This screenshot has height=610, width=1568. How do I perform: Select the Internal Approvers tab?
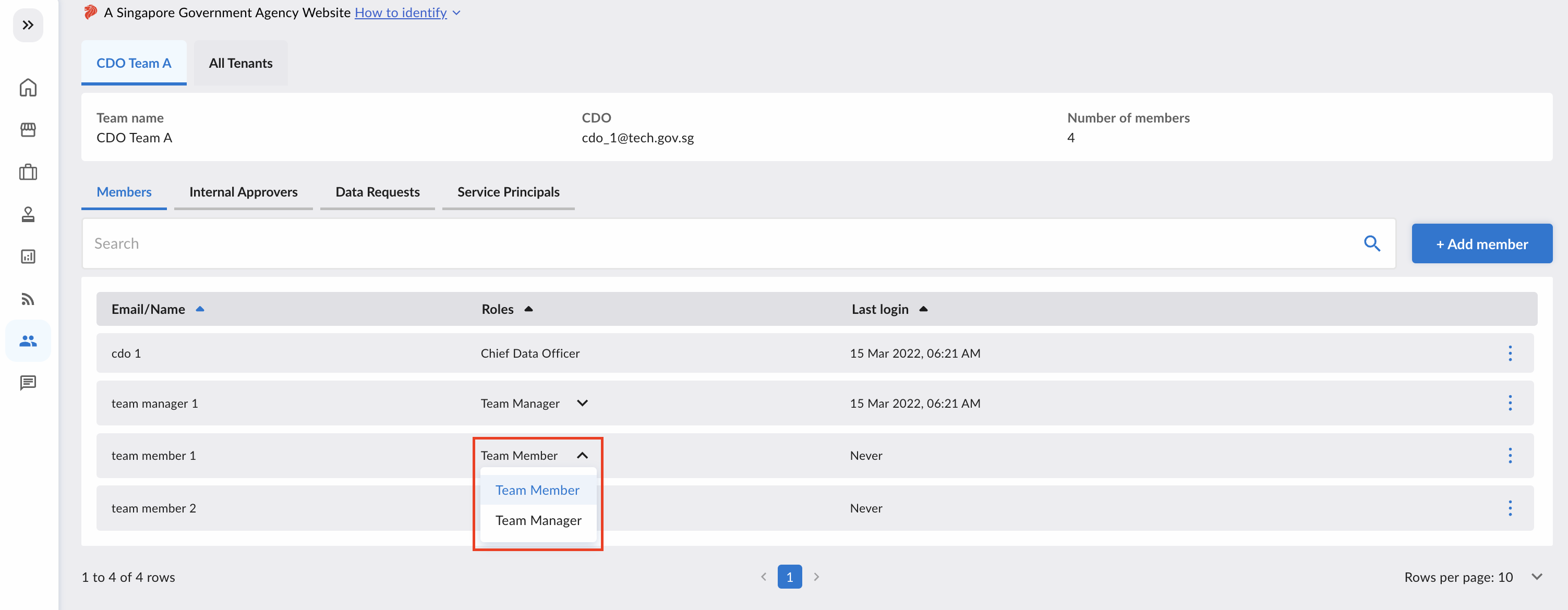(244, 192)
